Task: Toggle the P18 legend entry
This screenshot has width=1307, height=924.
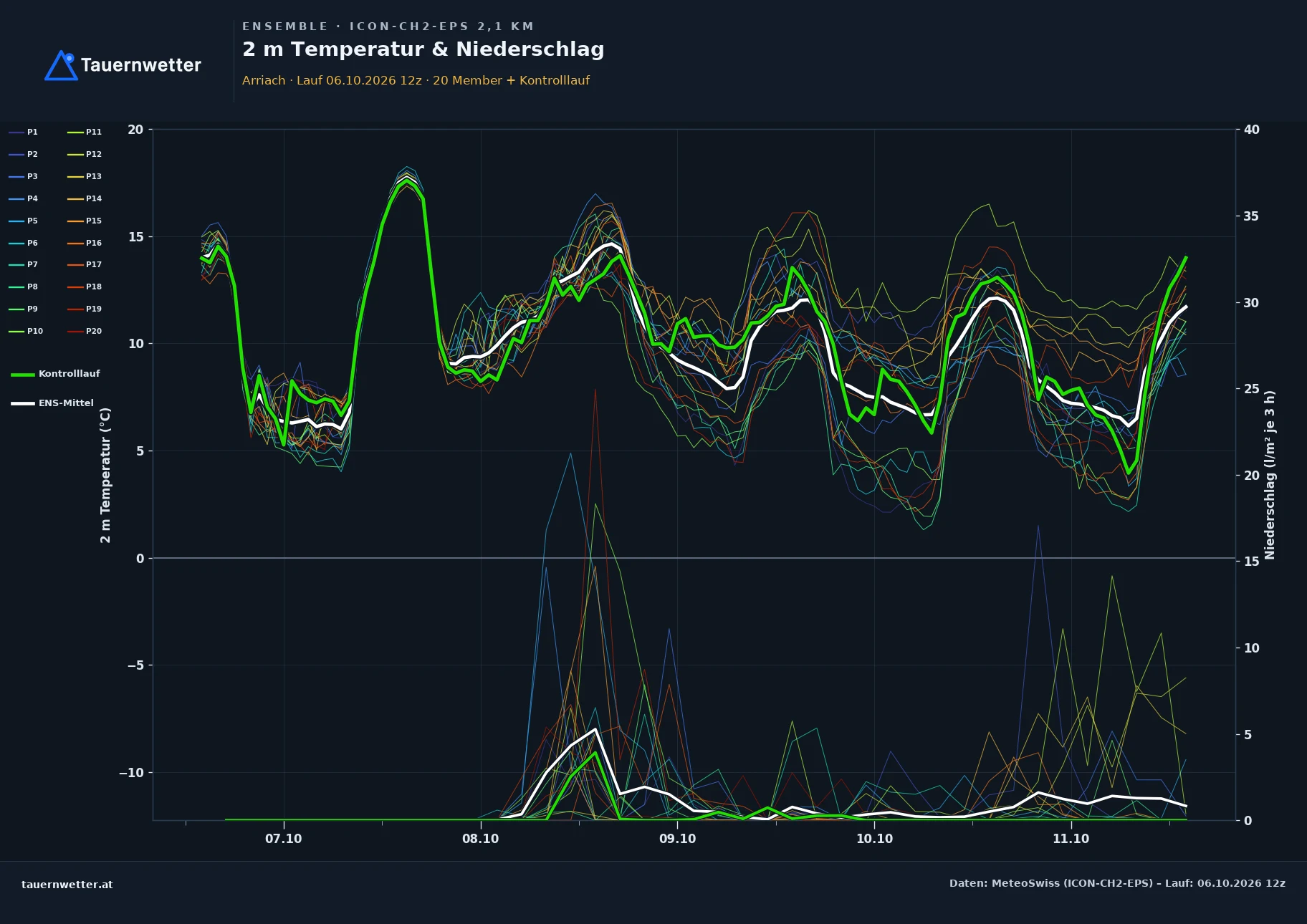Action: pos(85,287)
